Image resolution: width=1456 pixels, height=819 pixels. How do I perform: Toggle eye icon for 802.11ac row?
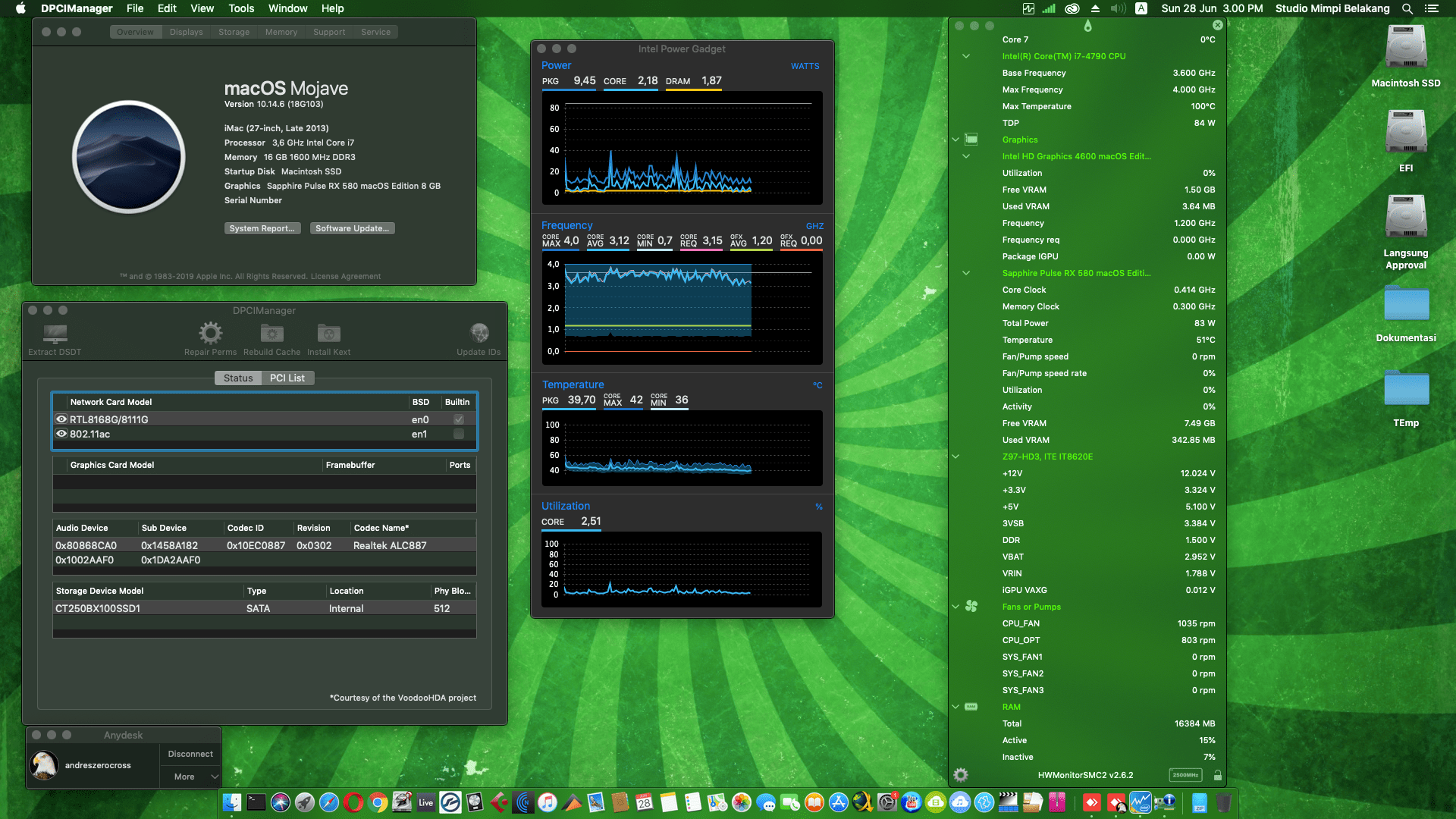pos(61,434)
